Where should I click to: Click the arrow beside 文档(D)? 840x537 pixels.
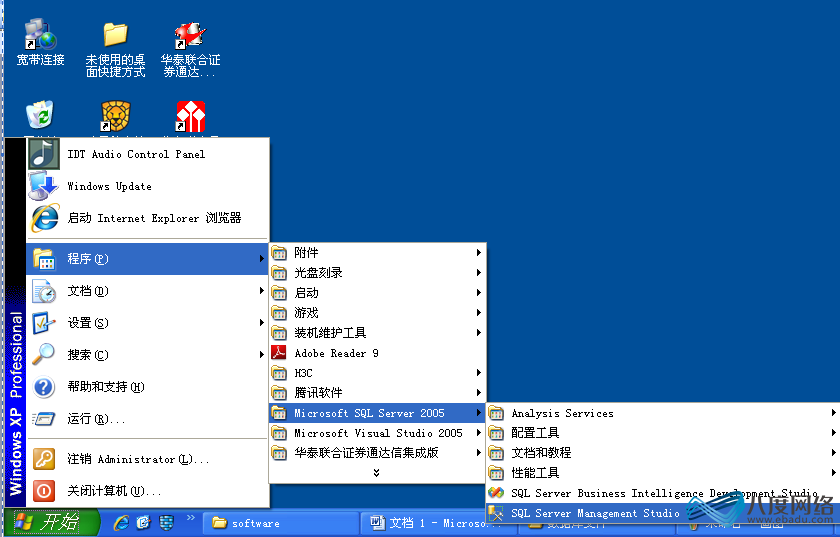261,291
